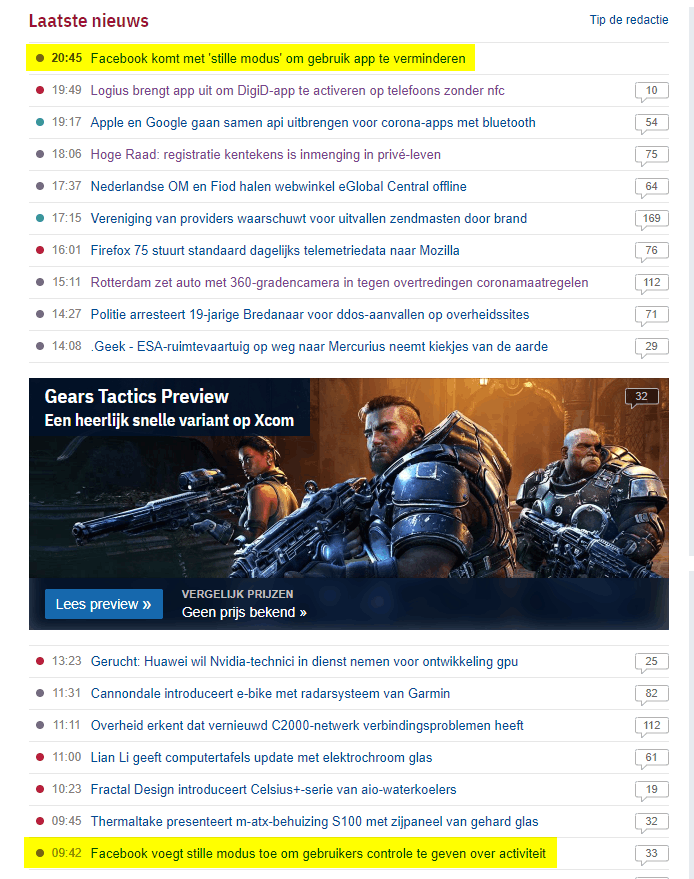Click category dot next to 16:01 Firefox article
This screenshot has width=694, height=879.
[40, 250]
